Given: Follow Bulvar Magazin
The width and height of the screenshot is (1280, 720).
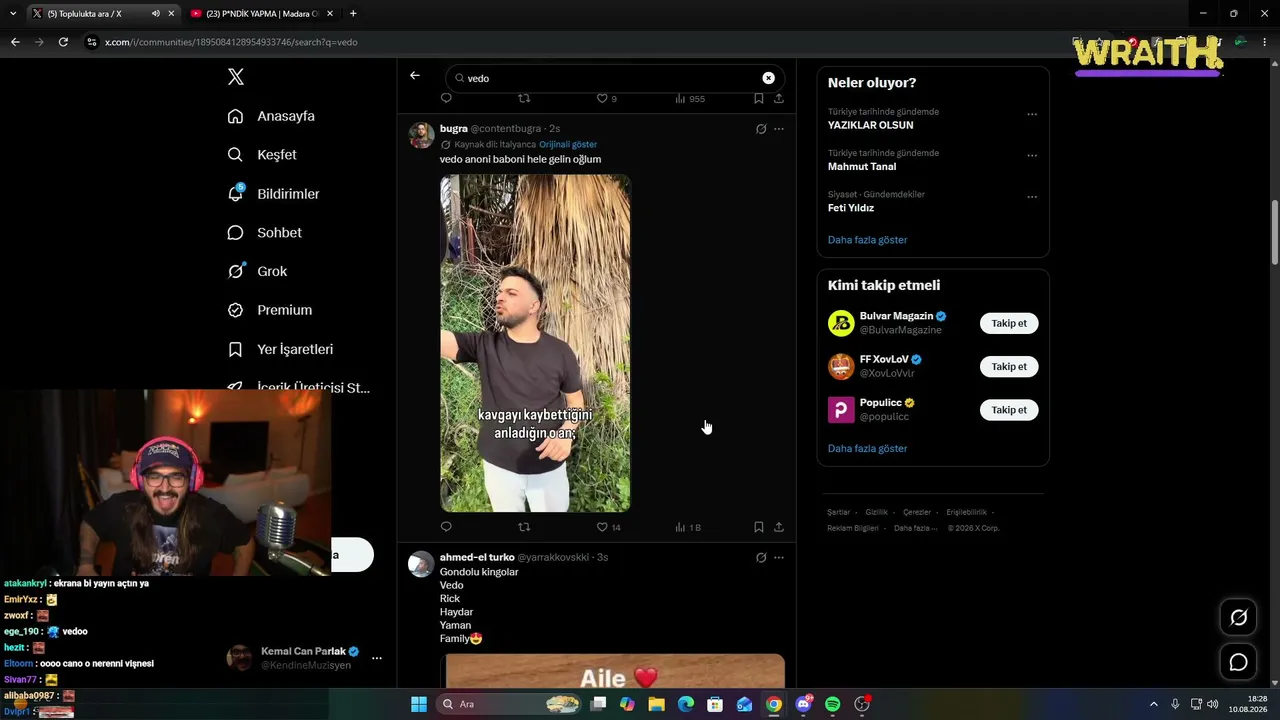Looking at the screenshot, I should 1009,323.
